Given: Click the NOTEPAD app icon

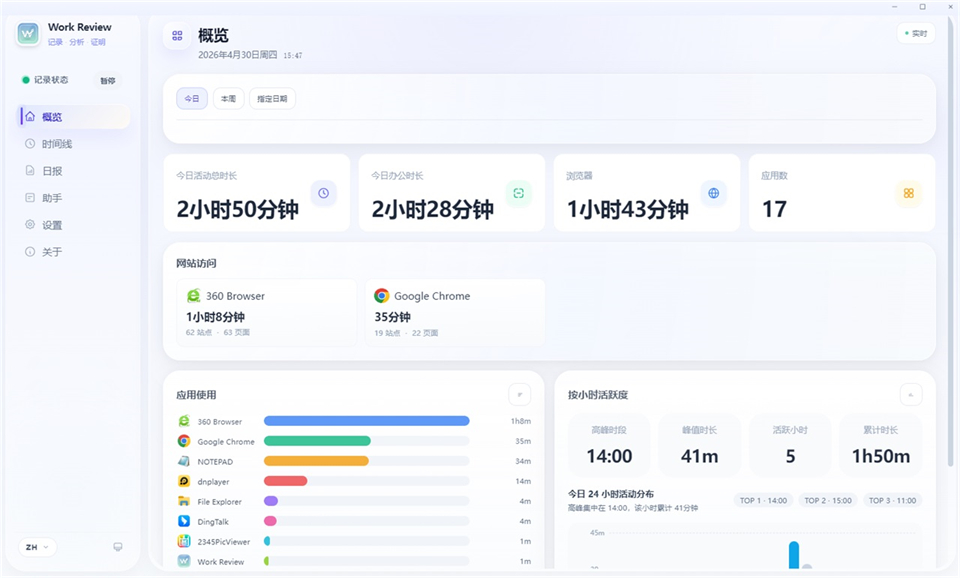Looking at the screenshot, I should 184,461.
